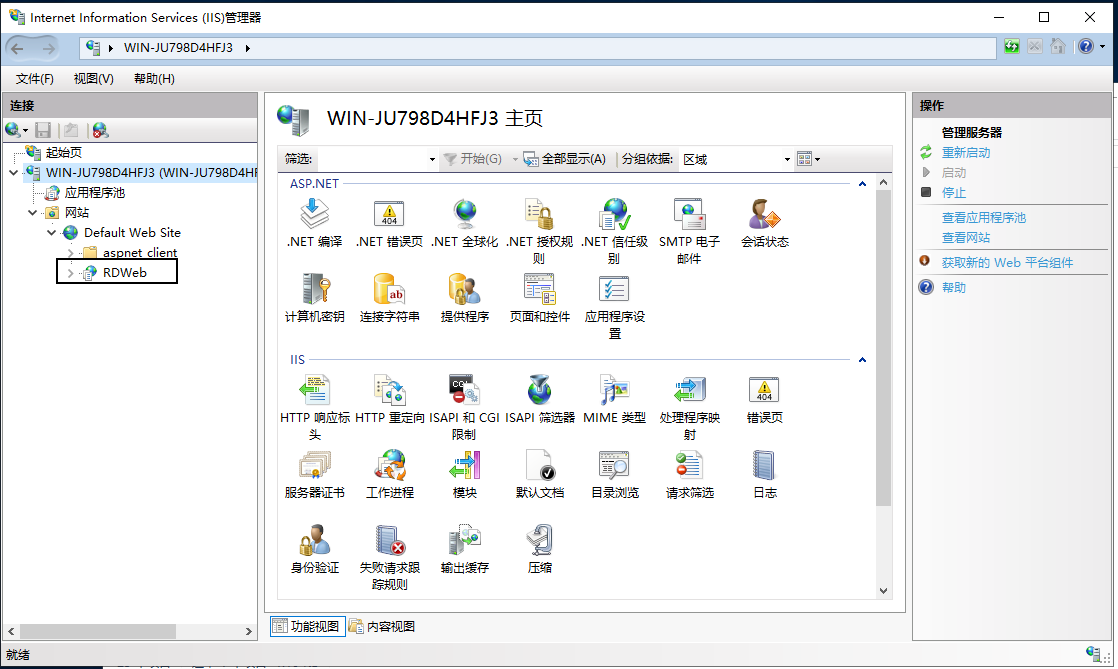Image resolution: width=1118 pixels, height=669 pixels.
Task: Open the .NET 编译 feature icon
Action: click(x=315, y=214)
